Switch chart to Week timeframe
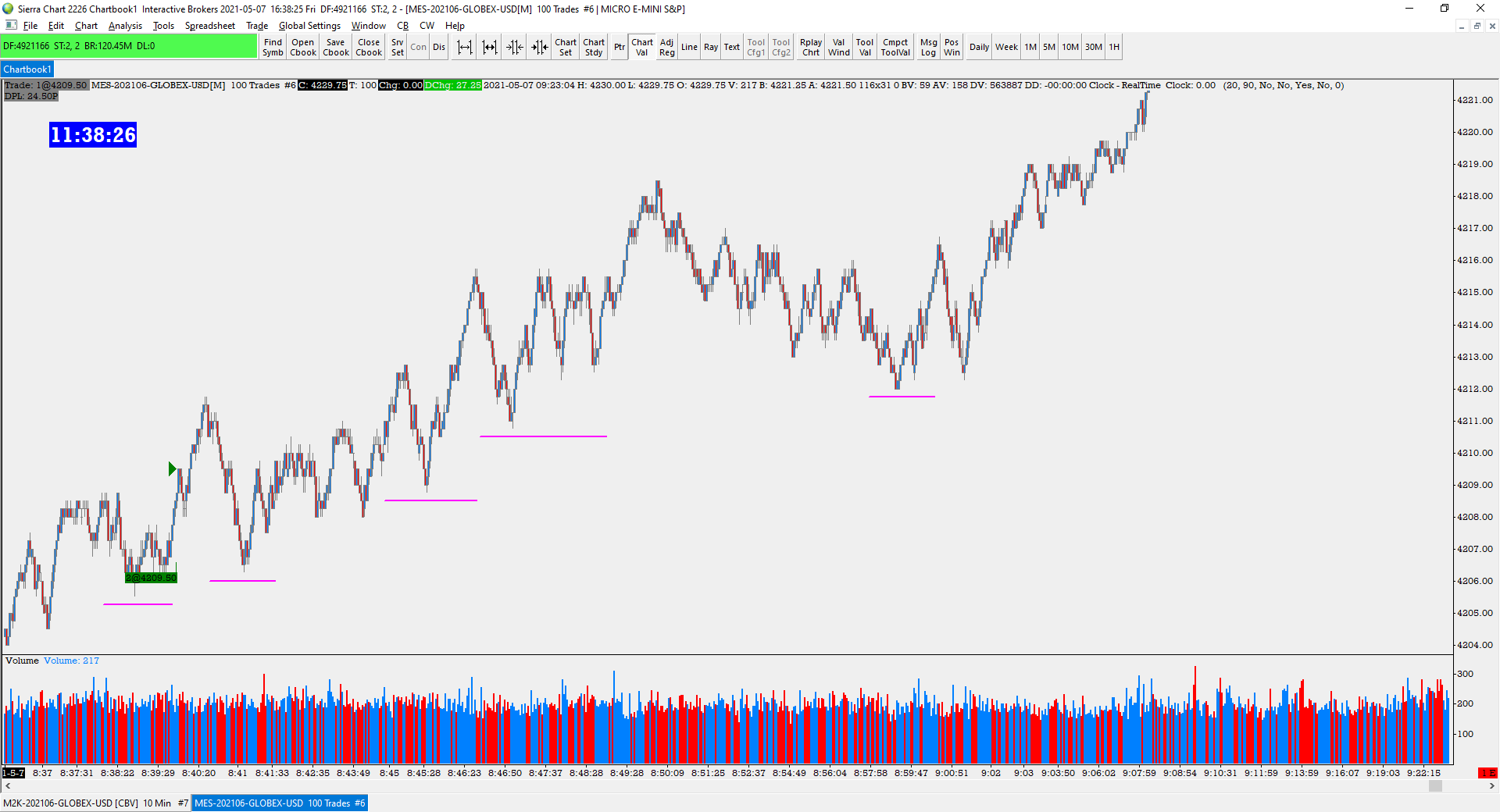This screenshot has width=1500, height=812. (1006, 47)
